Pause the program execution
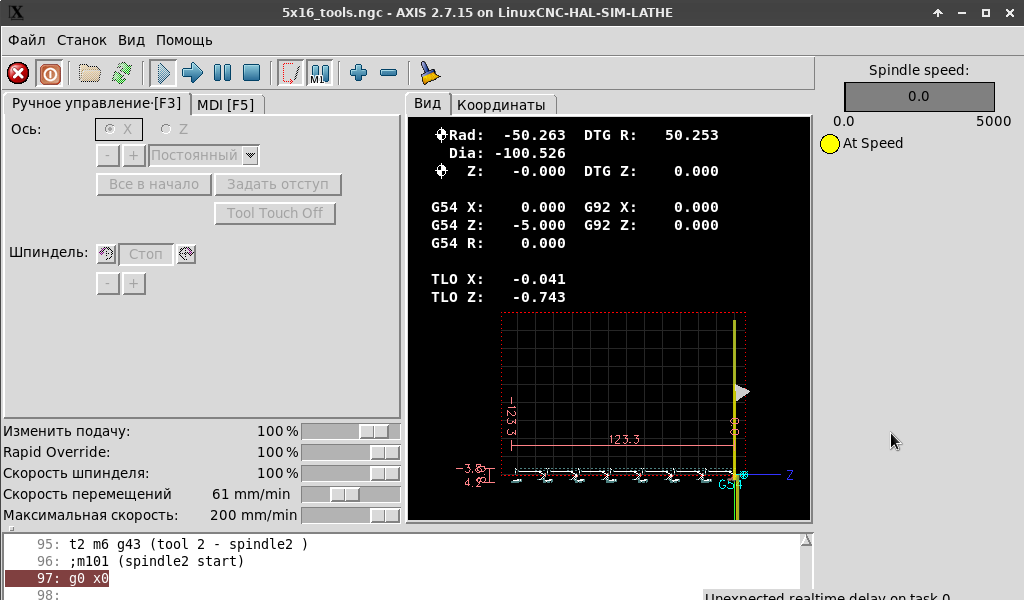 pos(222,73)
